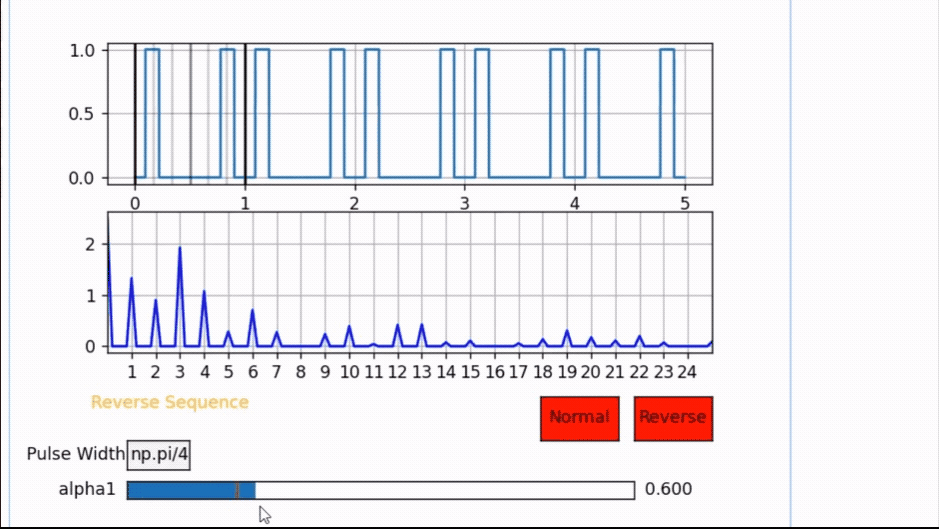
Task: Click the alpha1 slider handle marker
Action: coord(237,490)
